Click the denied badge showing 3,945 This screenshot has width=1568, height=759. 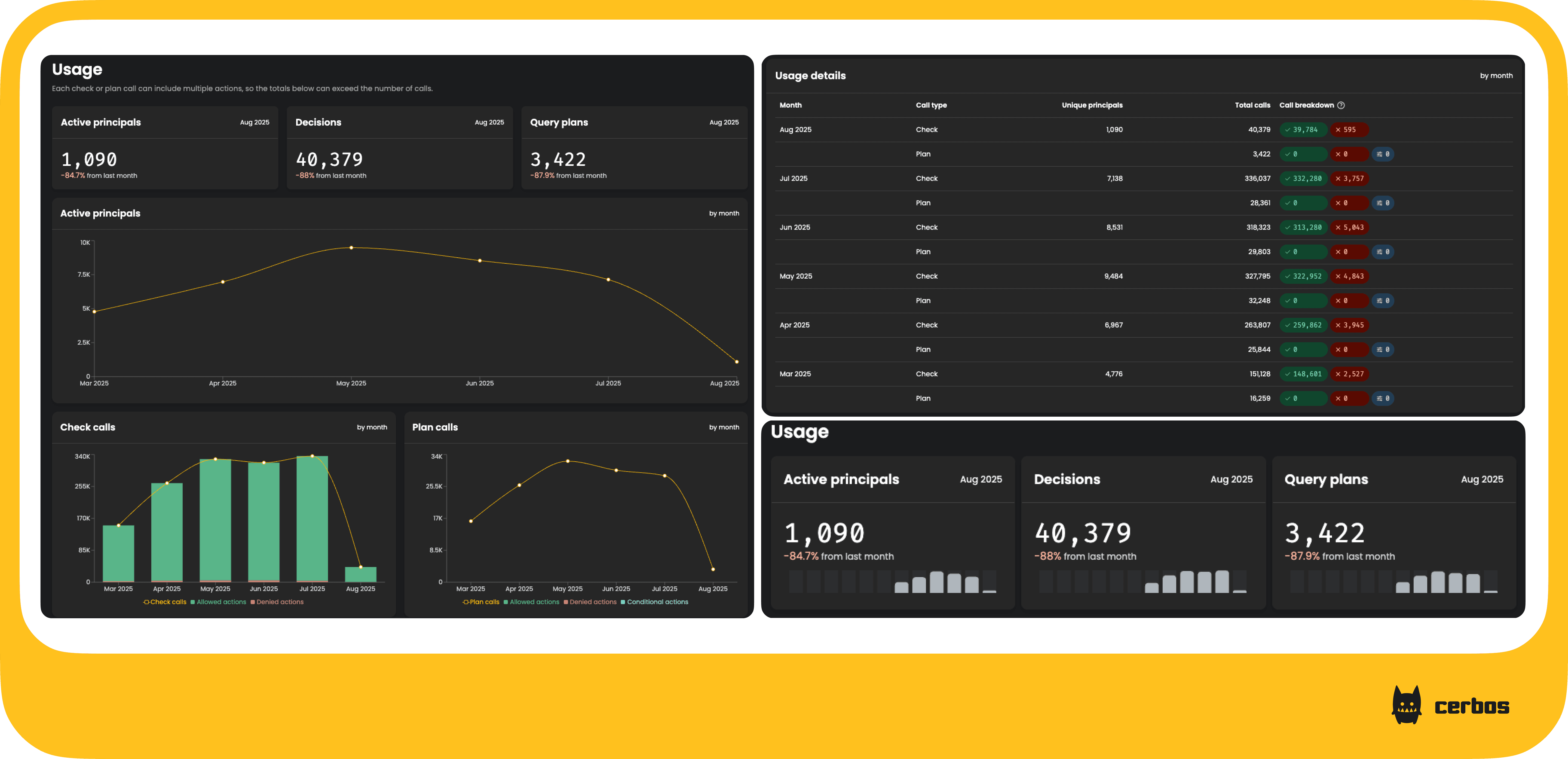click(1349, 325)
